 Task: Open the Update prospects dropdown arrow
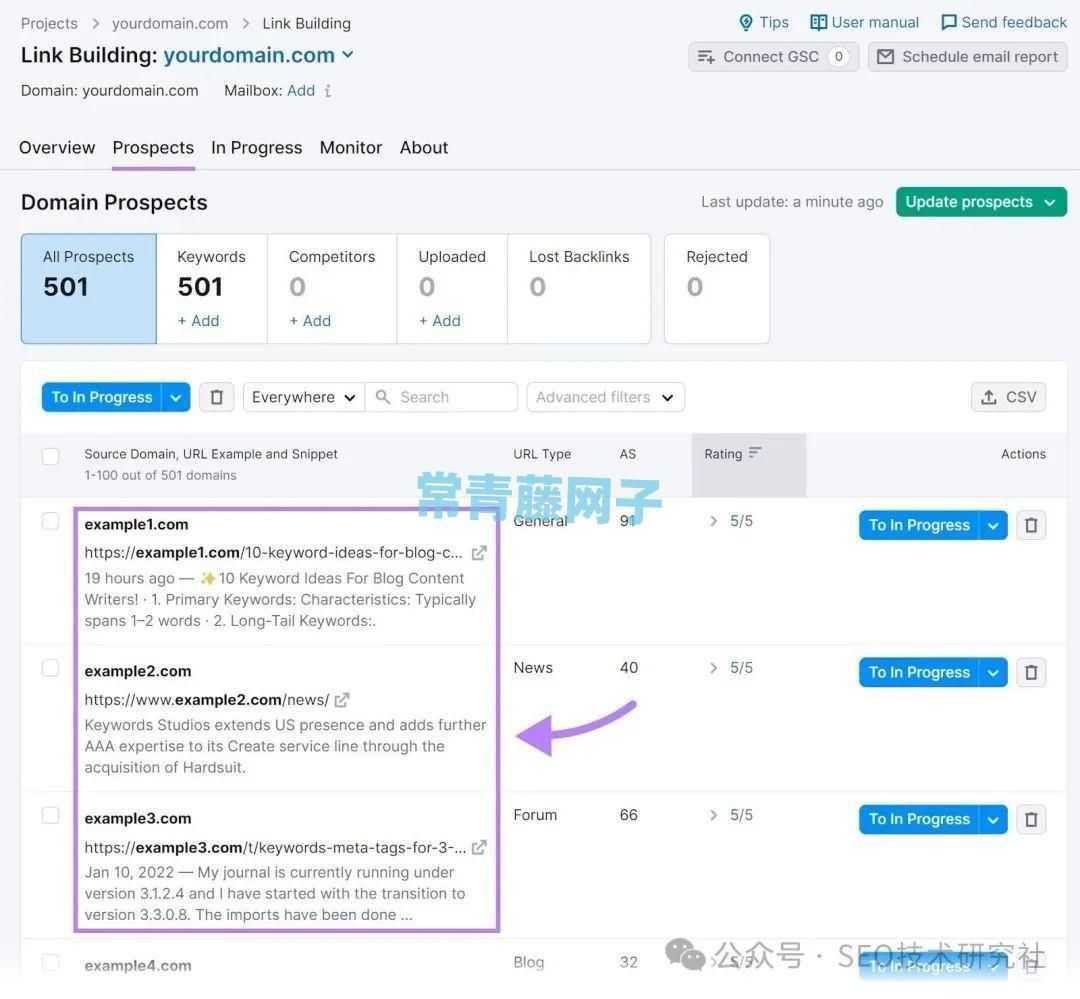[x=1050, y=203]
